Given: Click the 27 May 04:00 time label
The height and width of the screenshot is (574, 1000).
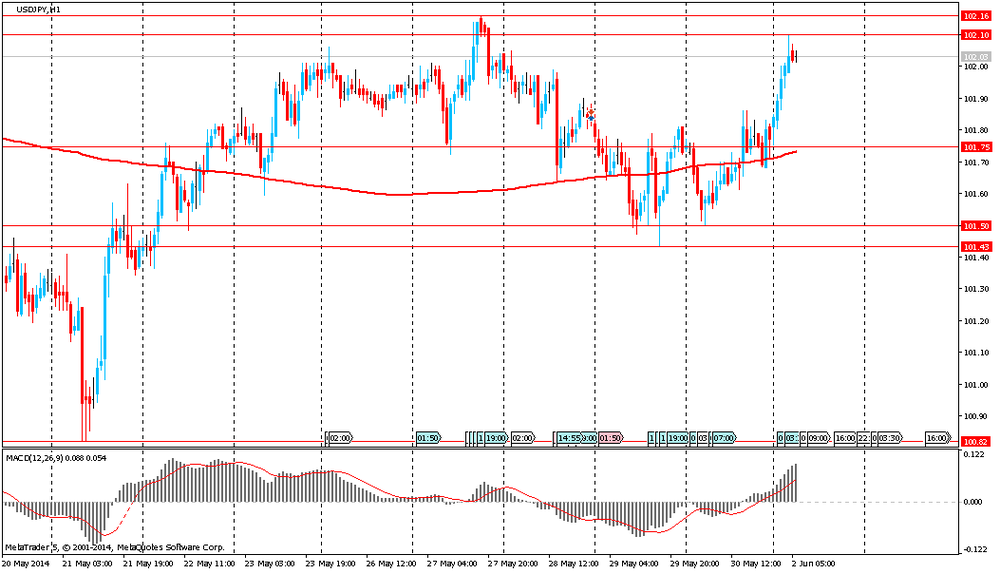Looking at the screenshot, I should pos(452,564).
